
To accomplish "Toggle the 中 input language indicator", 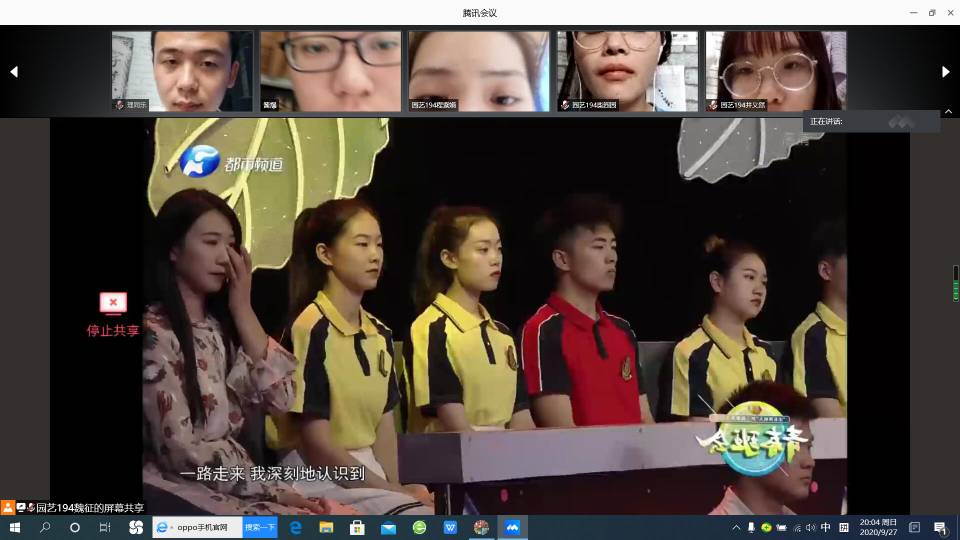I will [x=826, y=527].
